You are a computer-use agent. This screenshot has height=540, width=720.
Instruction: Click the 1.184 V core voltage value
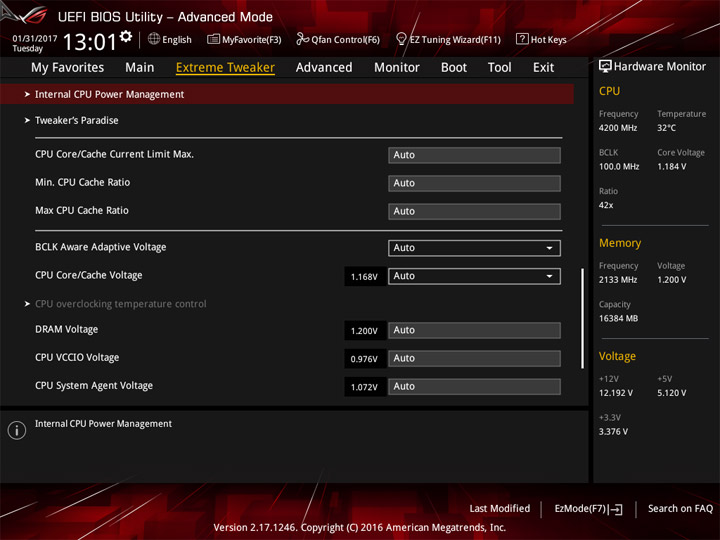tap(671, 167)
